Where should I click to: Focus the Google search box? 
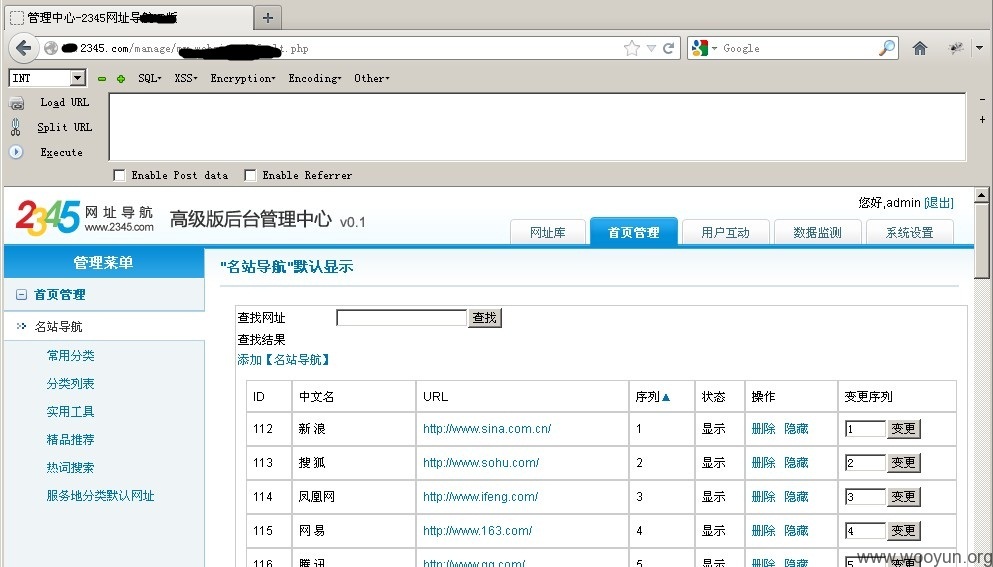pyautogui.click(x=800, y=48)
